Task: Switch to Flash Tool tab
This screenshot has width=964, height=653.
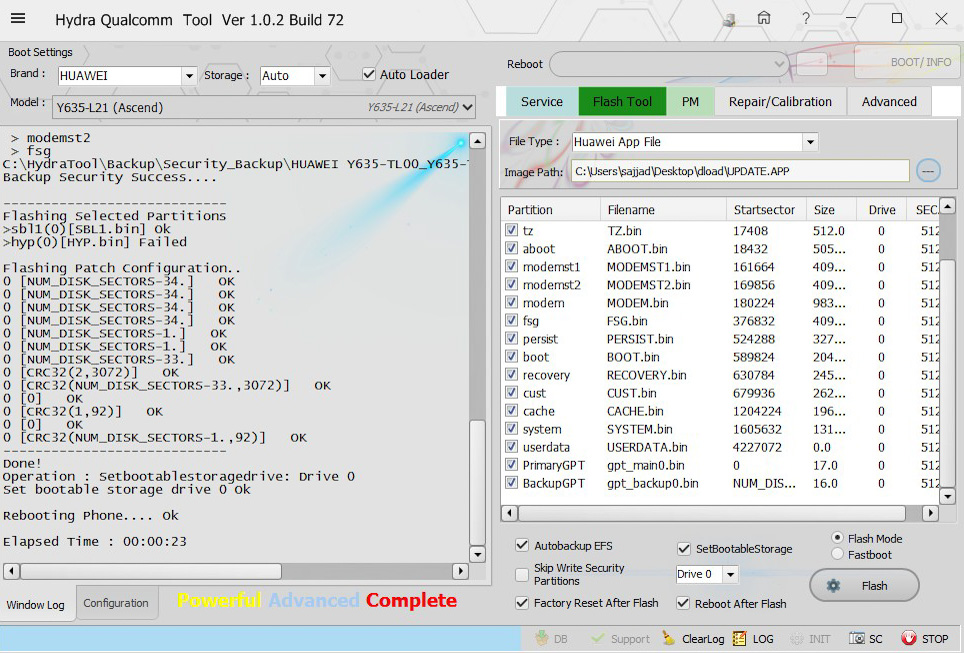Action: (622, 101)
